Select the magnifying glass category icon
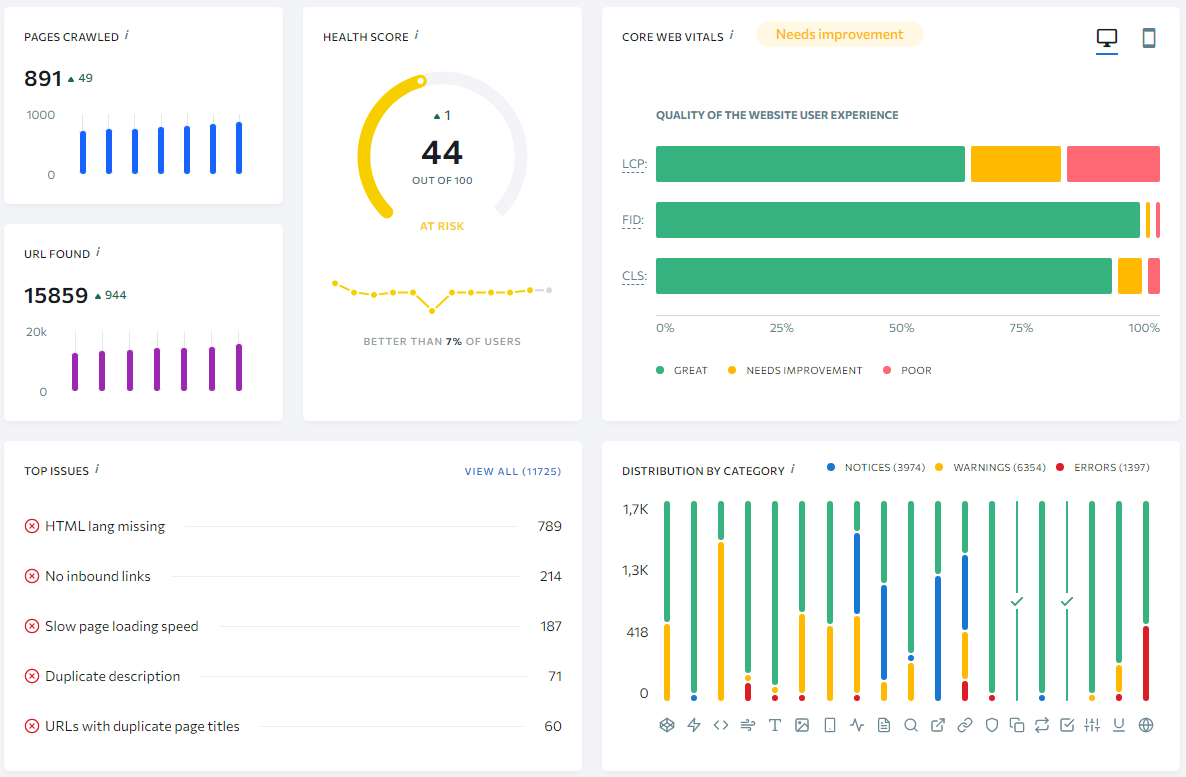 point(911,725)
